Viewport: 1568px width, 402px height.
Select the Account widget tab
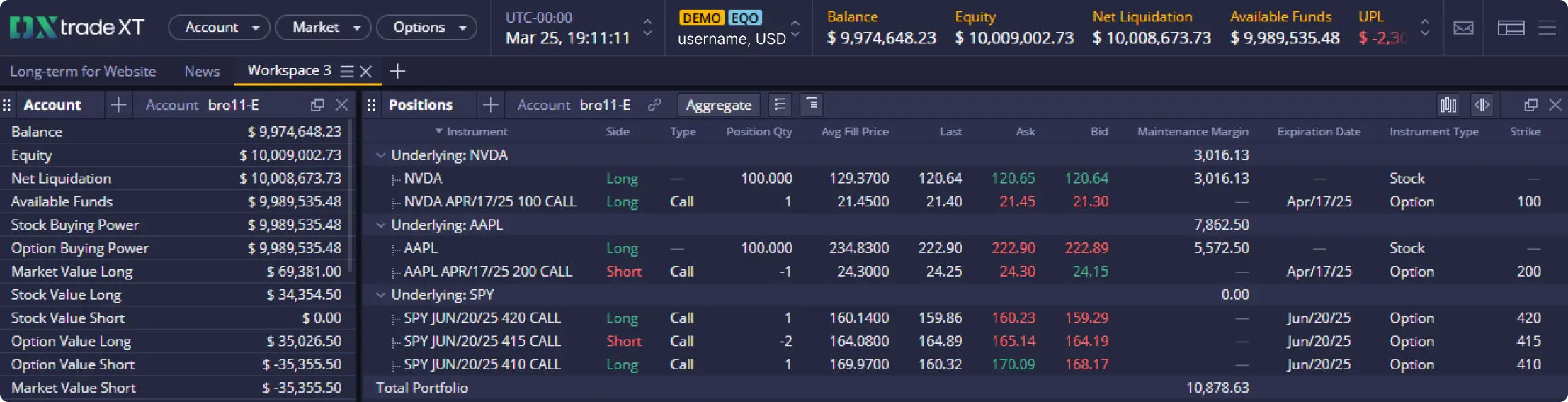[x=52, y=105]
